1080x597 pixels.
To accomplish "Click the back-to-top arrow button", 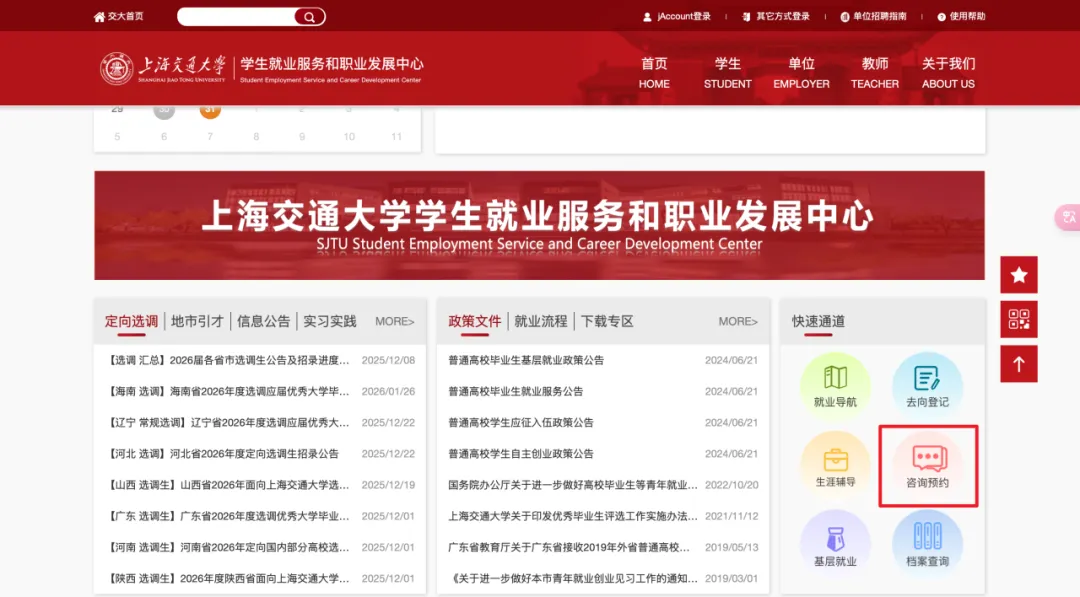I will point(1019,364).
